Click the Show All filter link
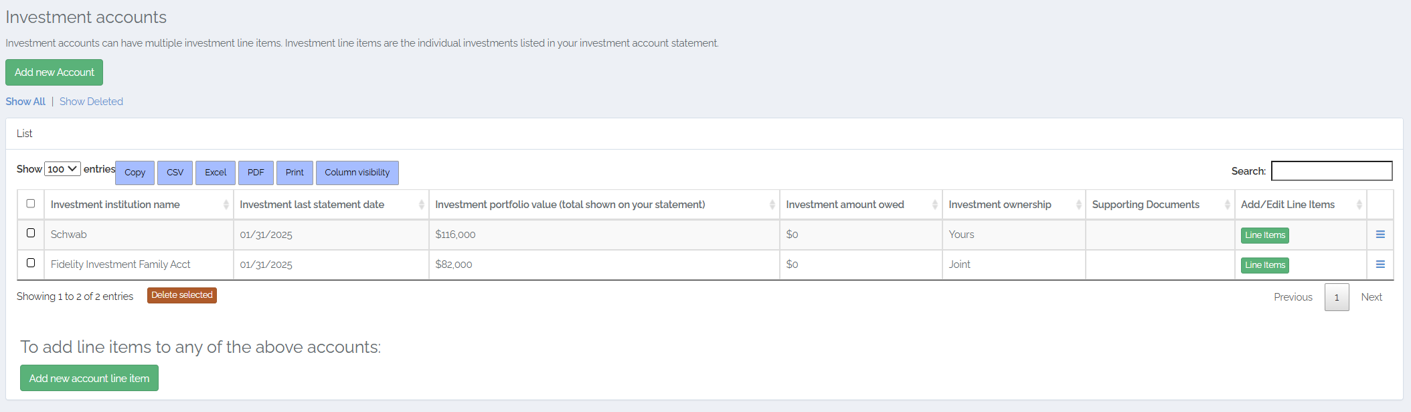The height and width of the screenshot is (412, 1411). (25, 102)
